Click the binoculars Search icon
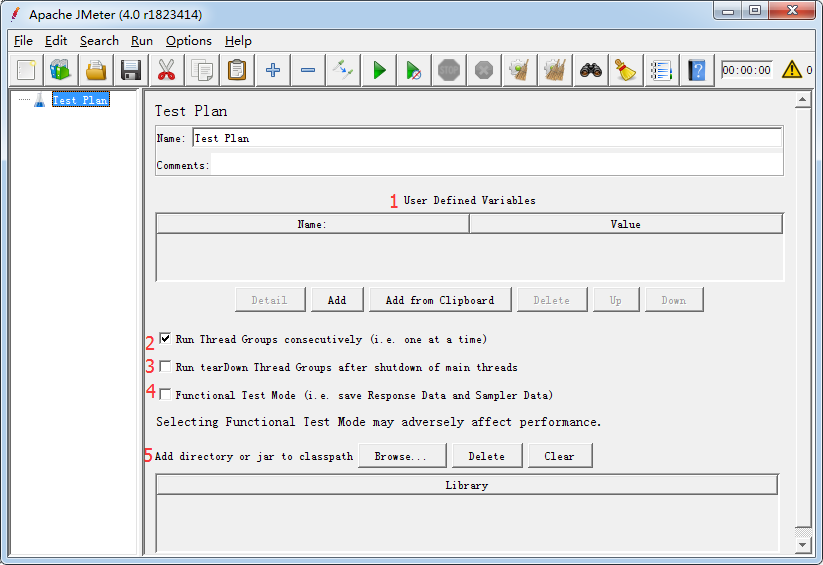This screenshot has width=823, height=565. pyautogui.click(x=591, y=70)
